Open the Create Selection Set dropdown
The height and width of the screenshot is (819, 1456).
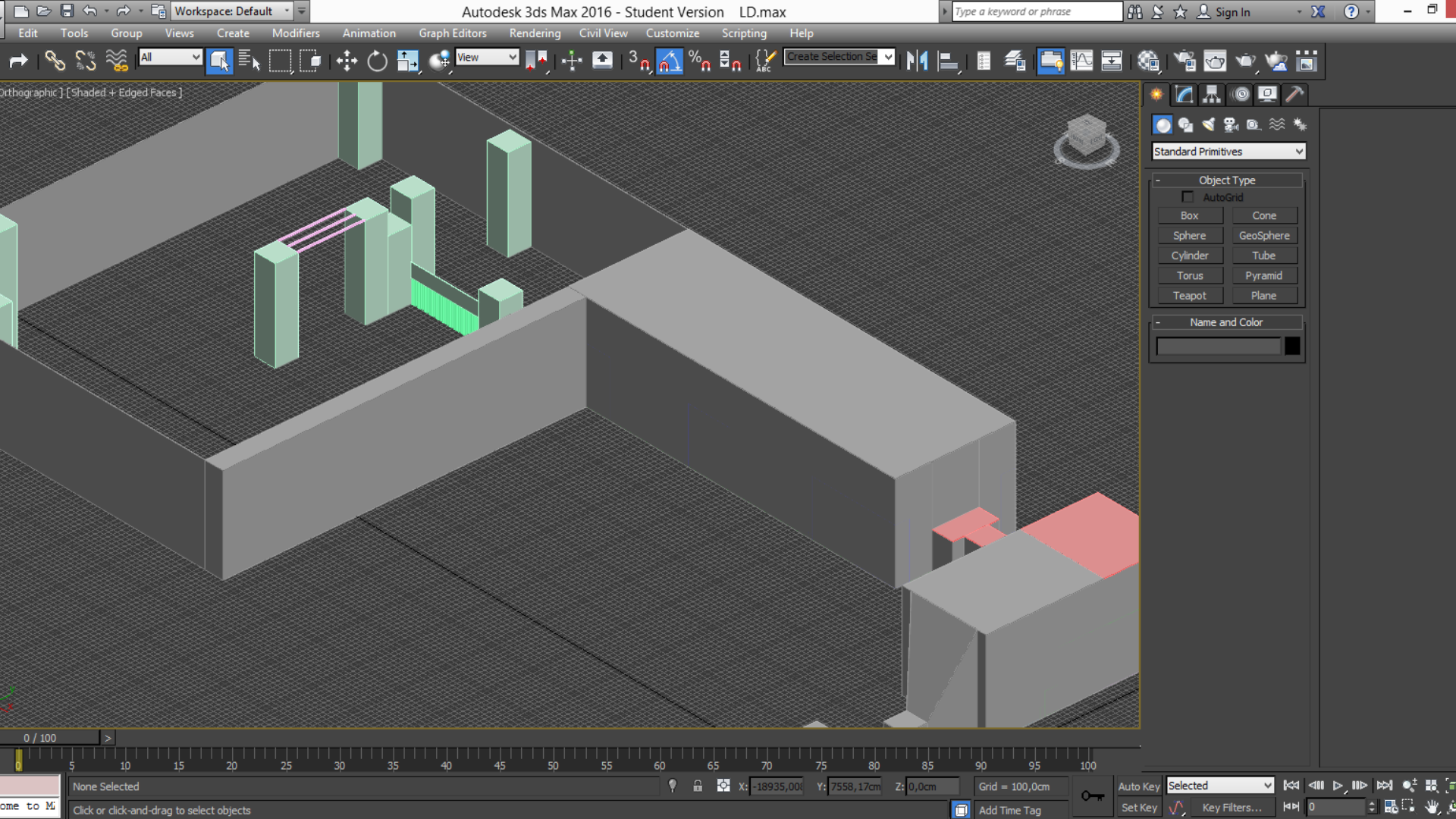point(839,57)
